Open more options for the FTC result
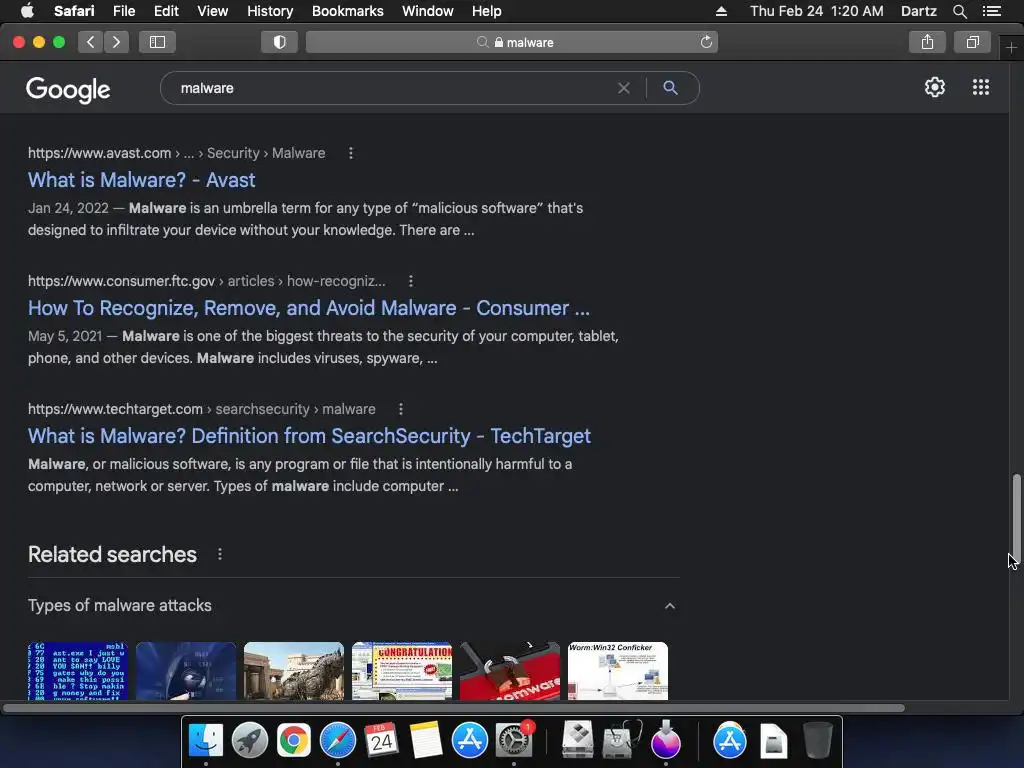The width and height of the screenshot is (1024, 768). click(x=410, y=281)
